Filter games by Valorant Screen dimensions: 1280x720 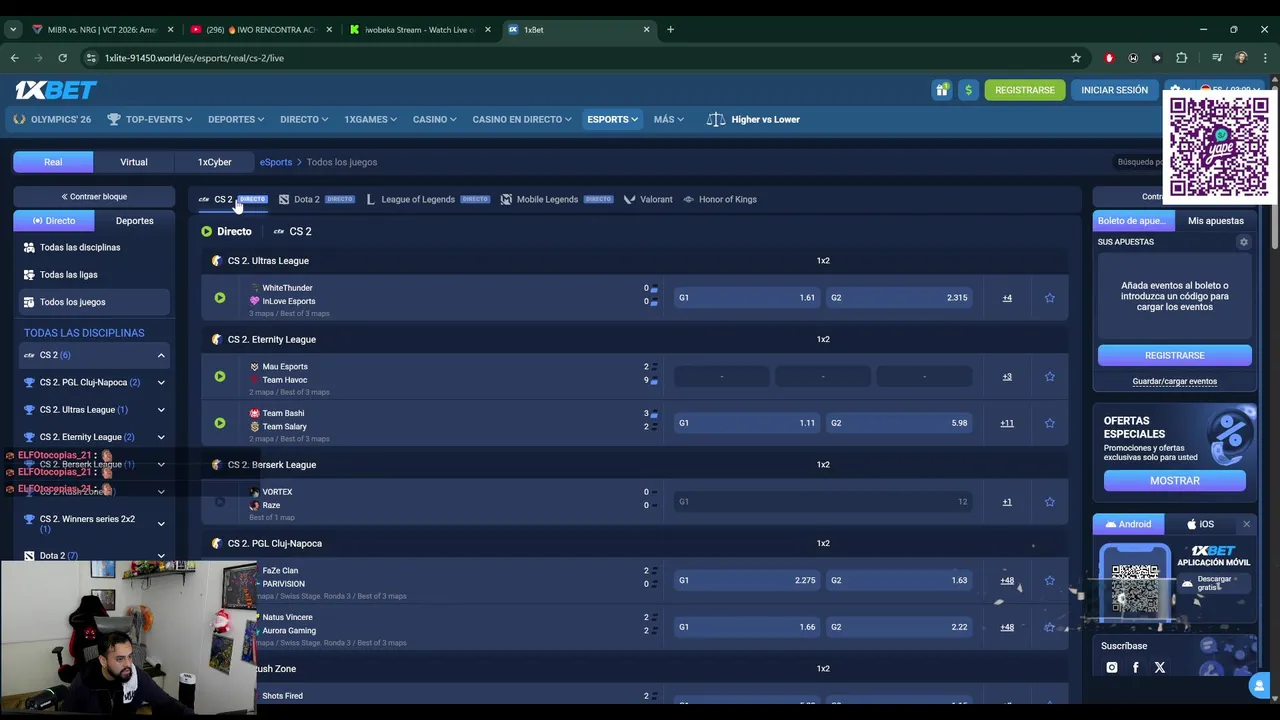[648, 199]
